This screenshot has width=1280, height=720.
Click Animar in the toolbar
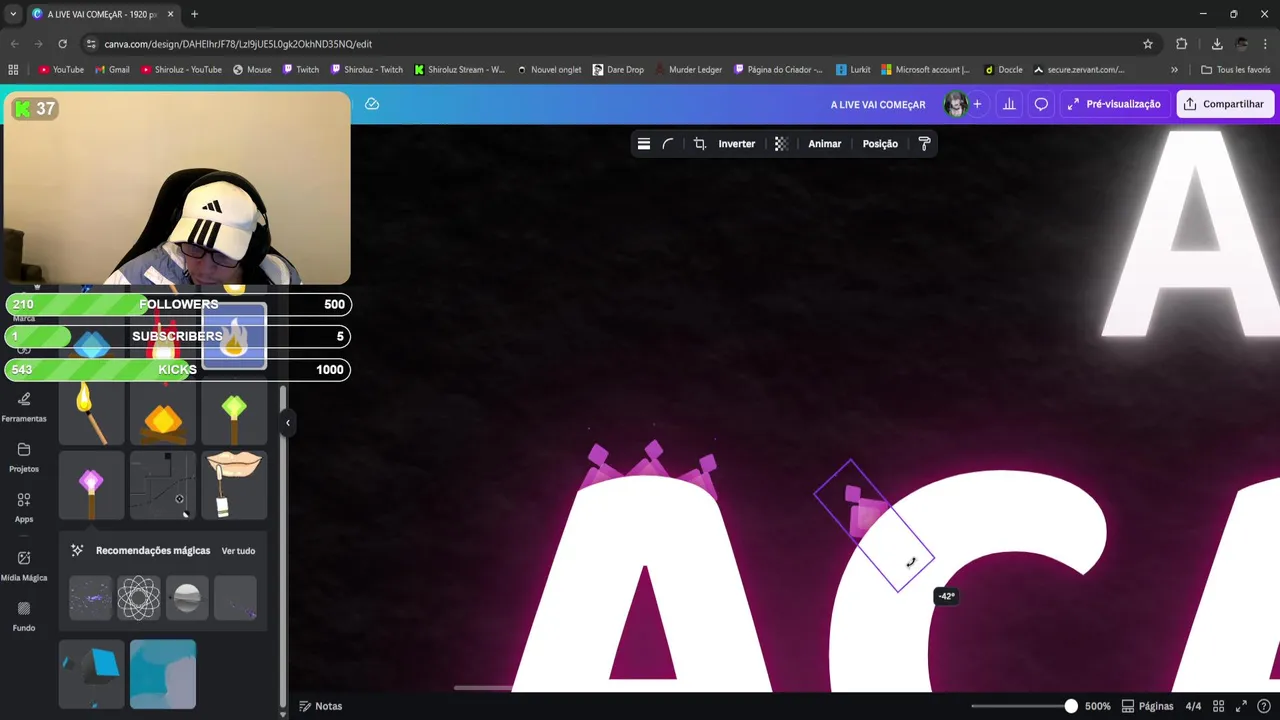point(825,144)
